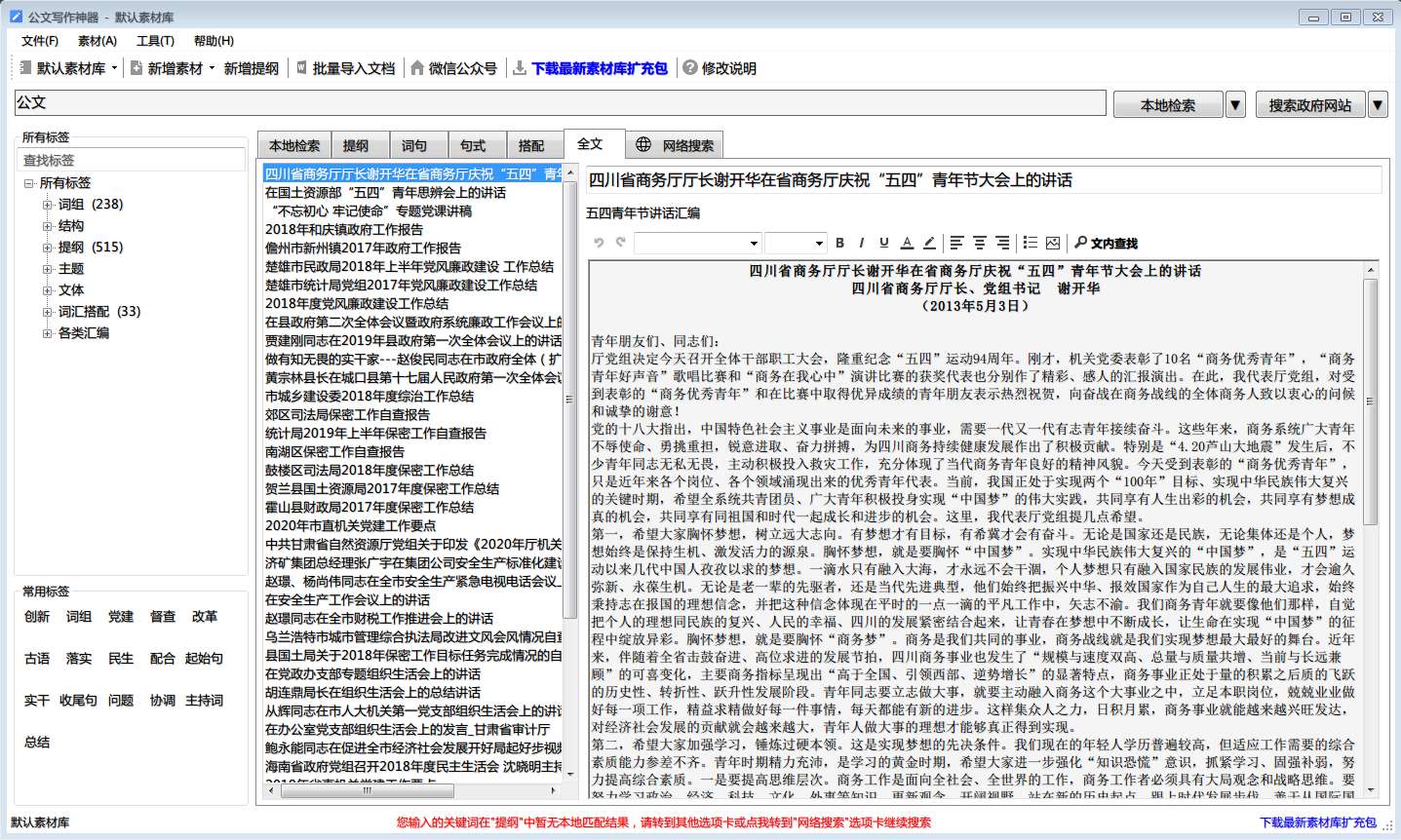Click 下载最新素材库扩充包 toolbar link
The width and height of the screenshot is (1401, 840).
tap(599, 68)
